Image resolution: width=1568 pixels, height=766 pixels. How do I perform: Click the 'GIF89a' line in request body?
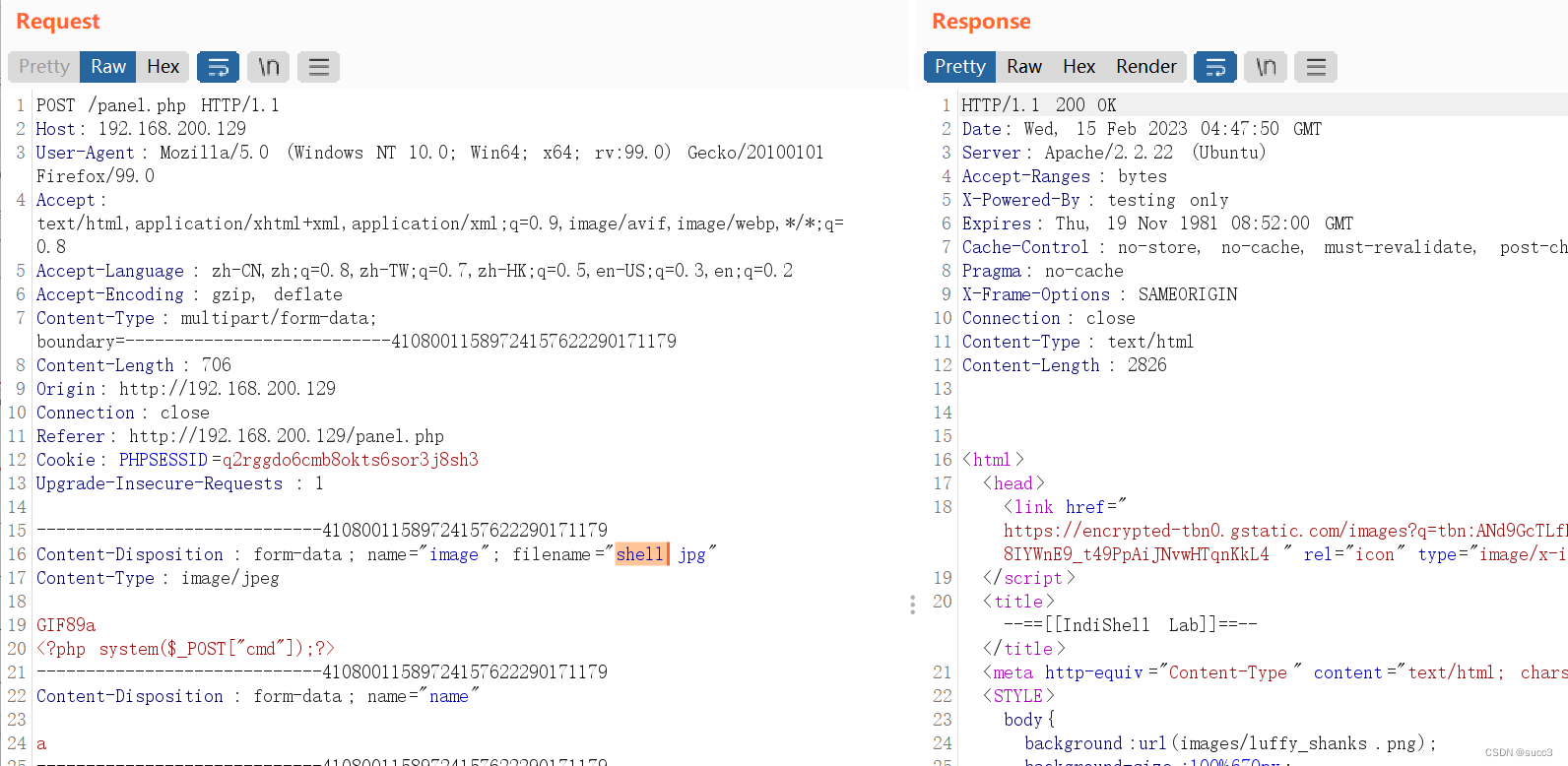tap(66, 625)
